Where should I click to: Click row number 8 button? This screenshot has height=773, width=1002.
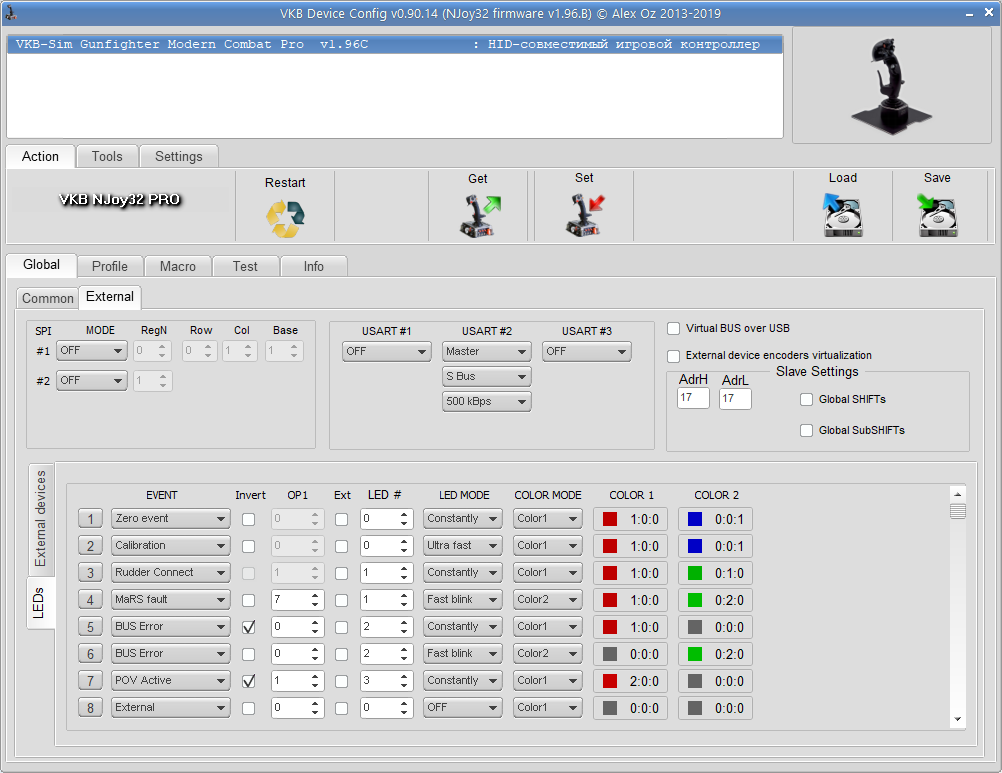[x=90, y=708]
